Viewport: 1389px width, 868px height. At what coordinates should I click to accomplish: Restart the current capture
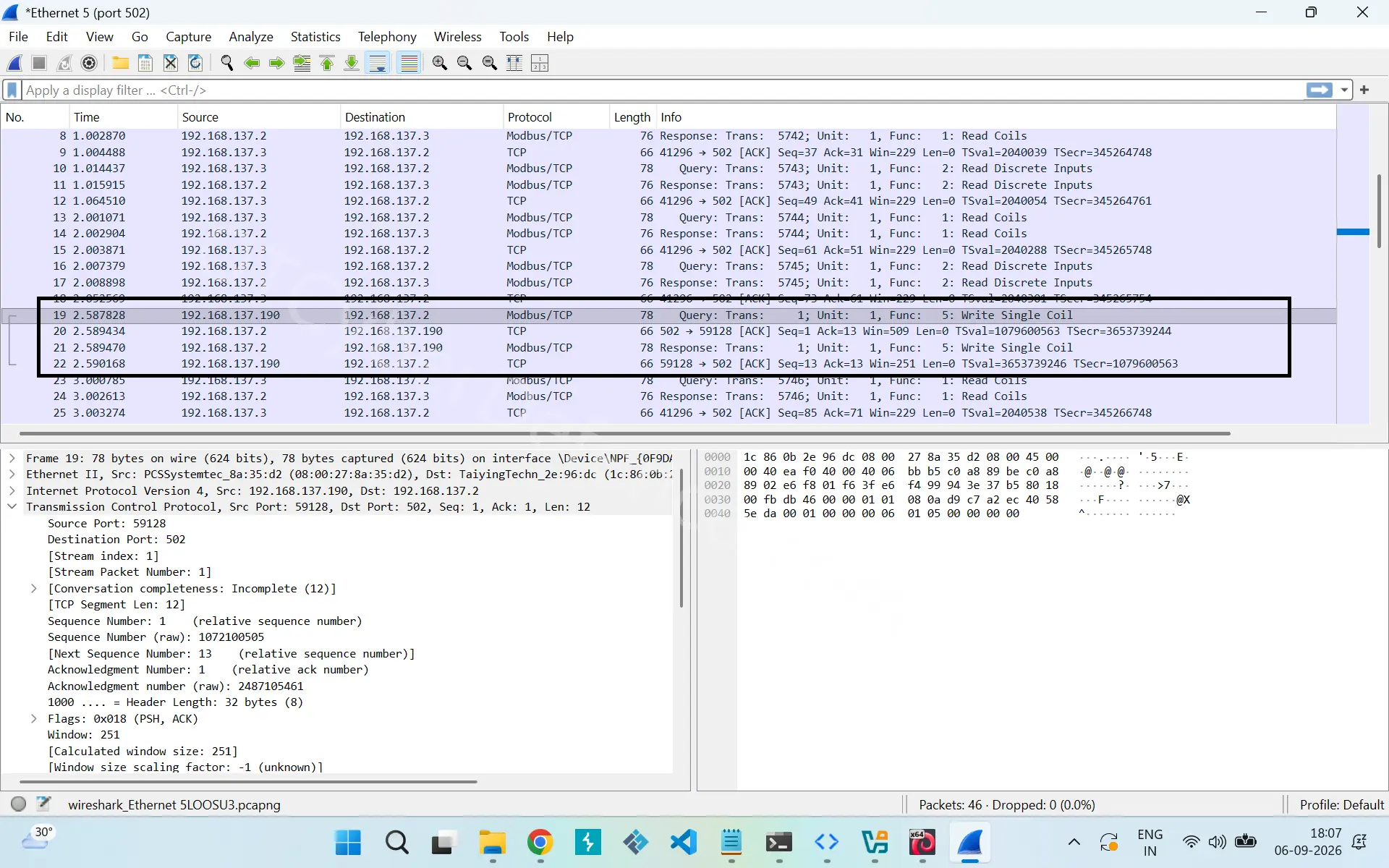(64, 63)
